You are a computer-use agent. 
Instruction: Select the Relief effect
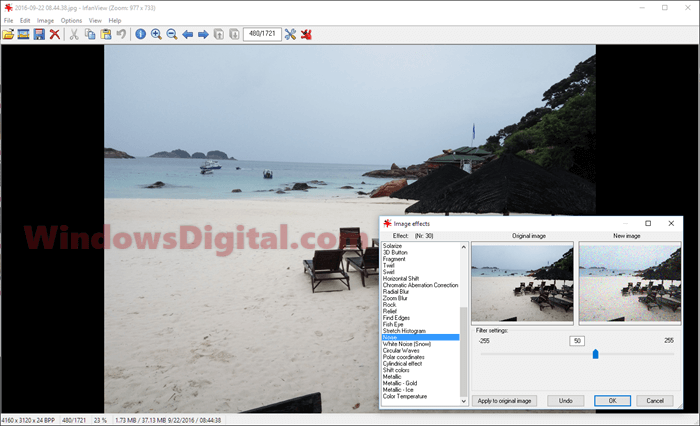click(x=390, y=311)
